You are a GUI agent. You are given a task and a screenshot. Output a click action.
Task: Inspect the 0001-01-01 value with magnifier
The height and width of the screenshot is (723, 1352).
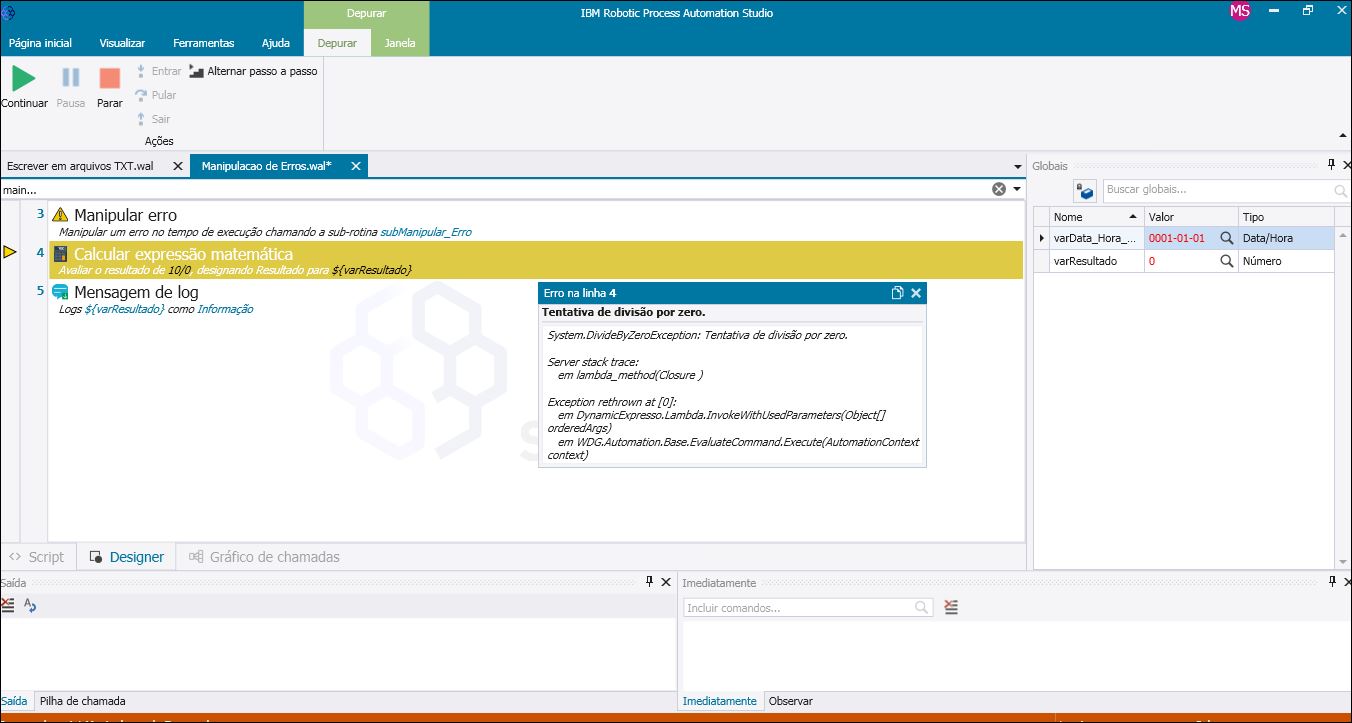pos(1226,238)
